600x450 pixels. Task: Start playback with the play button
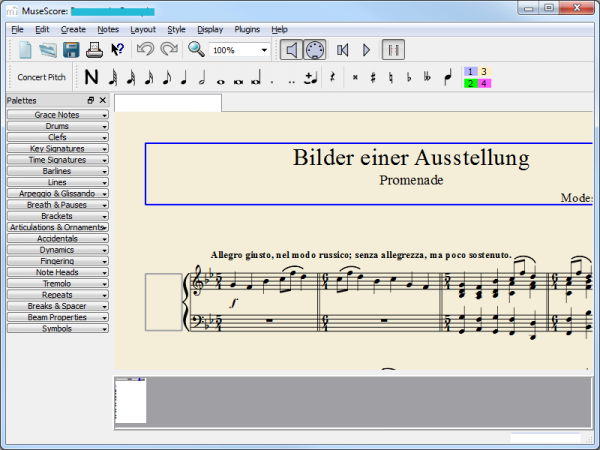pos(366,50)
